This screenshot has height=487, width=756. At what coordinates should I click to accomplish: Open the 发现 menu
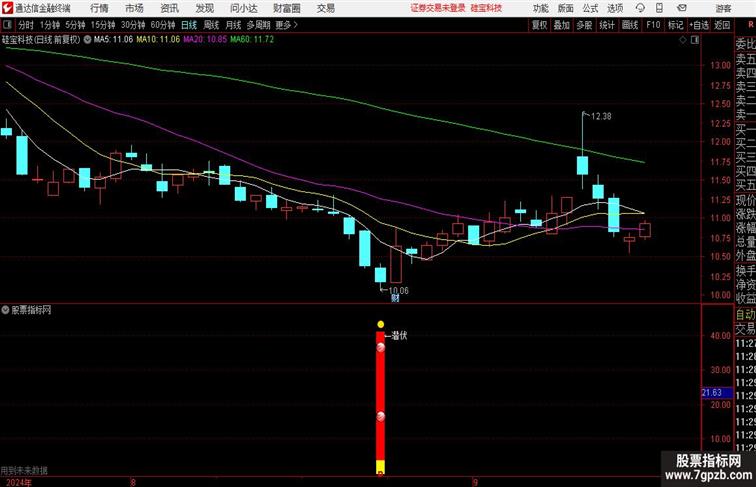[204, 8]
